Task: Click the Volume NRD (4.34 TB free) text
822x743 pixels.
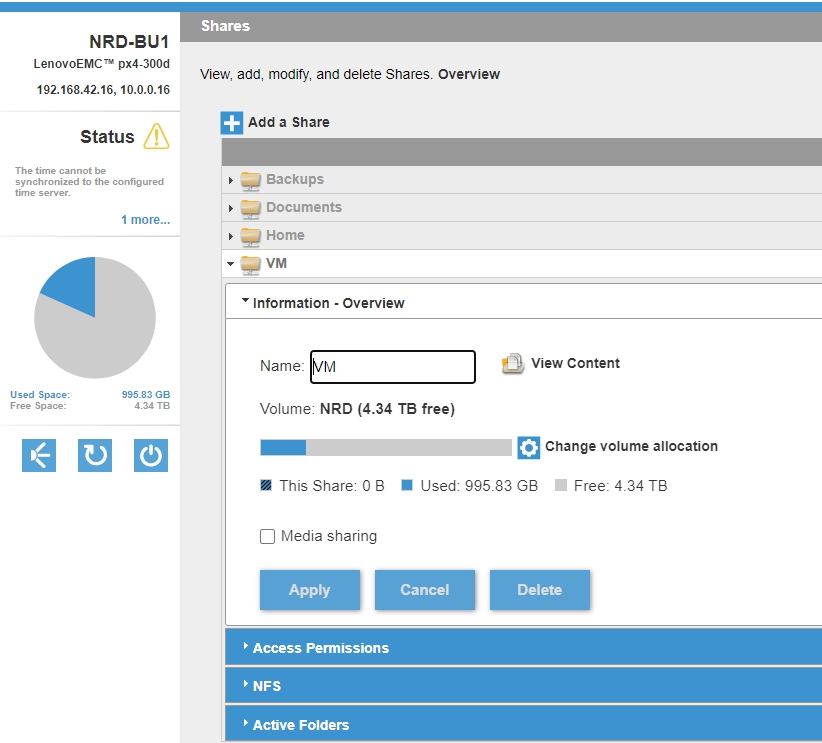Action: (x=358, y=408)
